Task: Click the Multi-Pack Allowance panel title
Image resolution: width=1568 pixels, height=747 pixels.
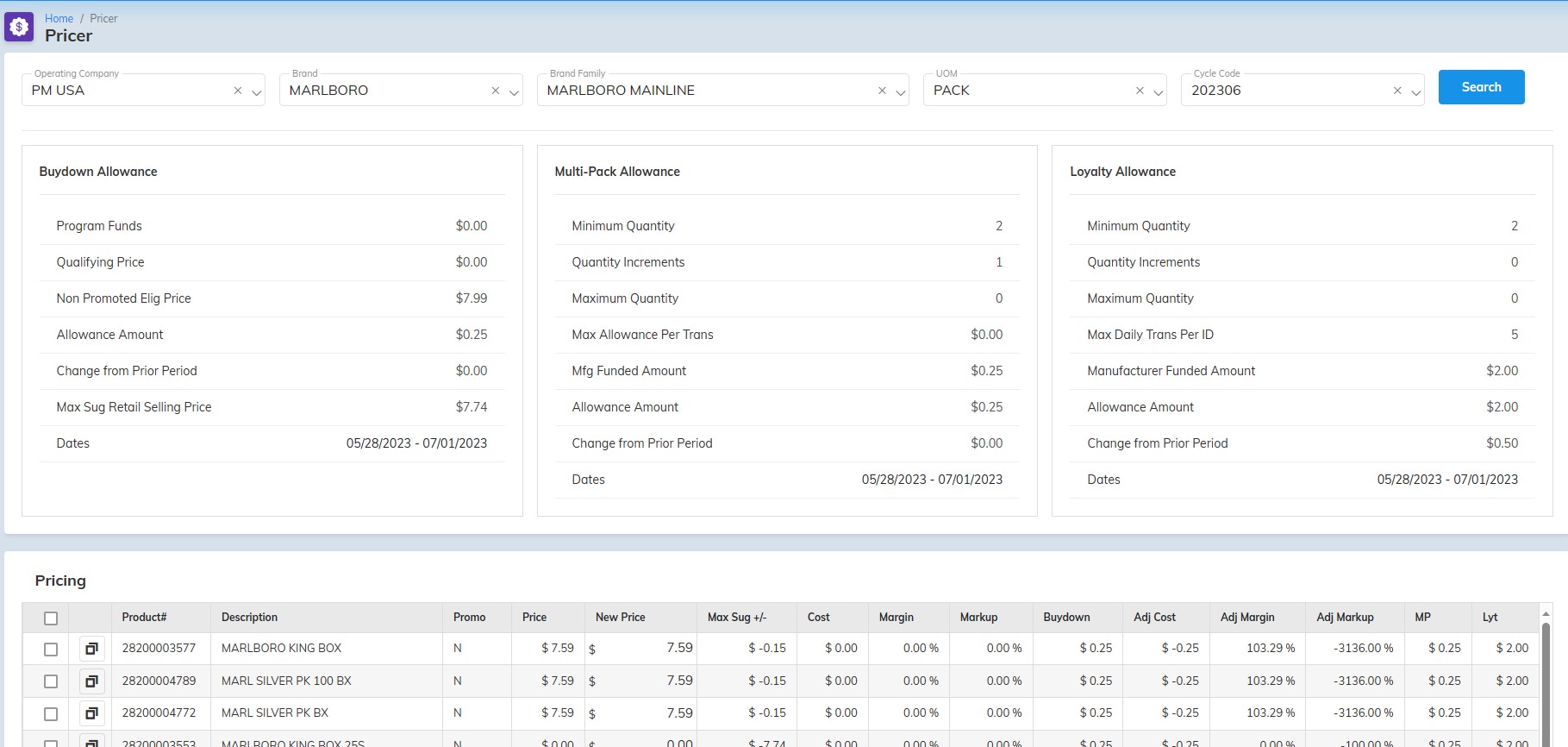Action: (x=617, y=172)
